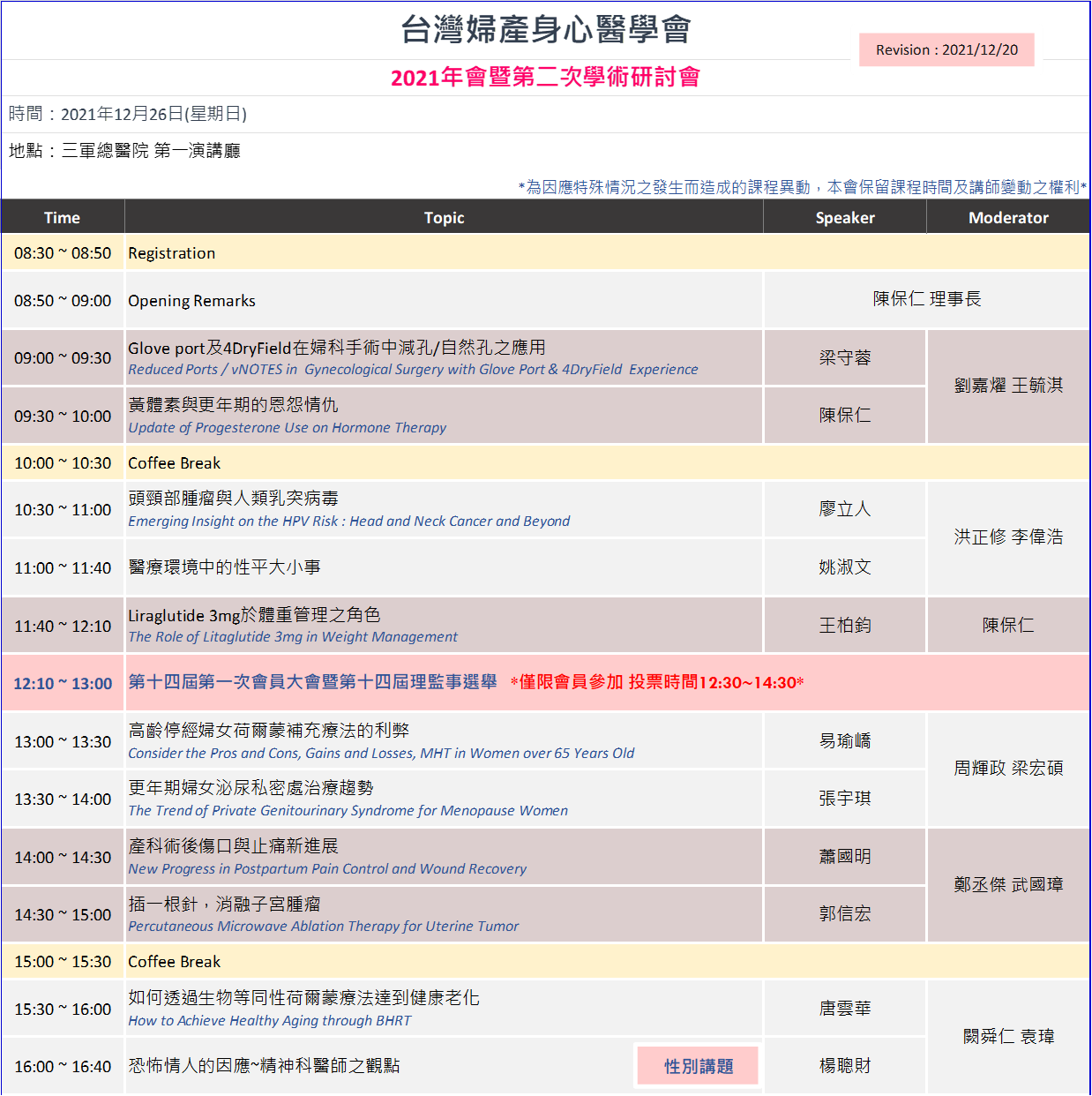Click the Update of Progesterone Use topic text
The image size is (1092, 1096).
tap(288, 428)
